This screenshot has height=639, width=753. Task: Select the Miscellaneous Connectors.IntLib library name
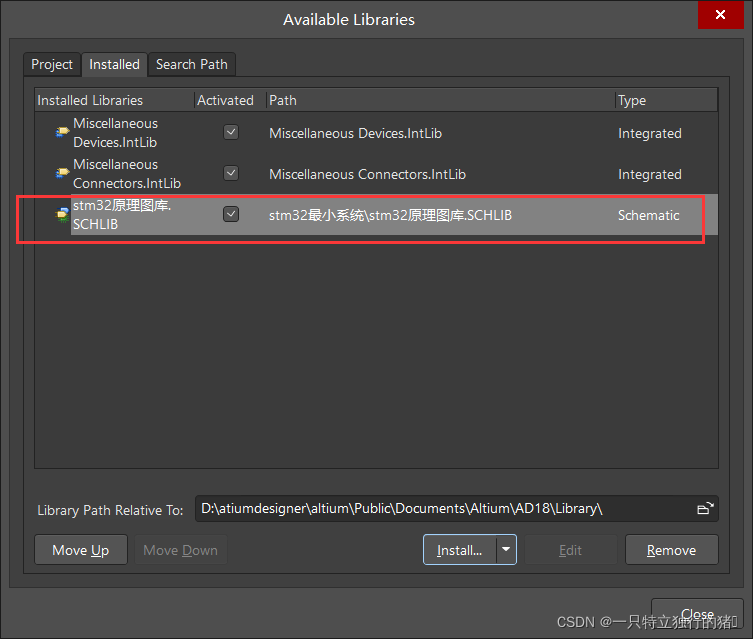(x=127, y=174)
